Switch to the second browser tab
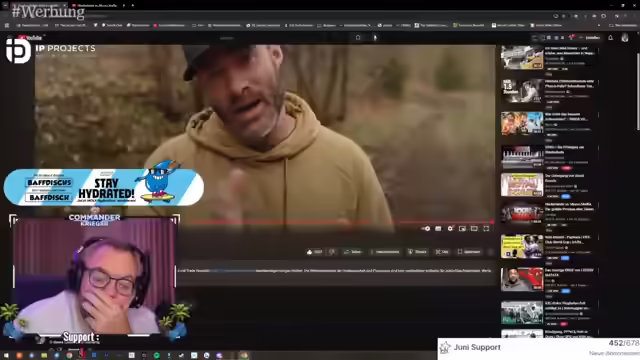Image resolution: width=640 pixels, height=360 pixels. click(x=97, y=6)
